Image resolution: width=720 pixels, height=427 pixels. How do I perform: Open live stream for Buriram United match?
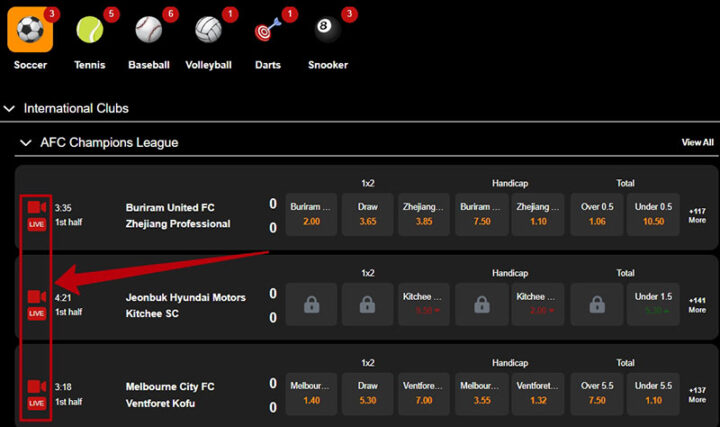(x=37, y=207)
